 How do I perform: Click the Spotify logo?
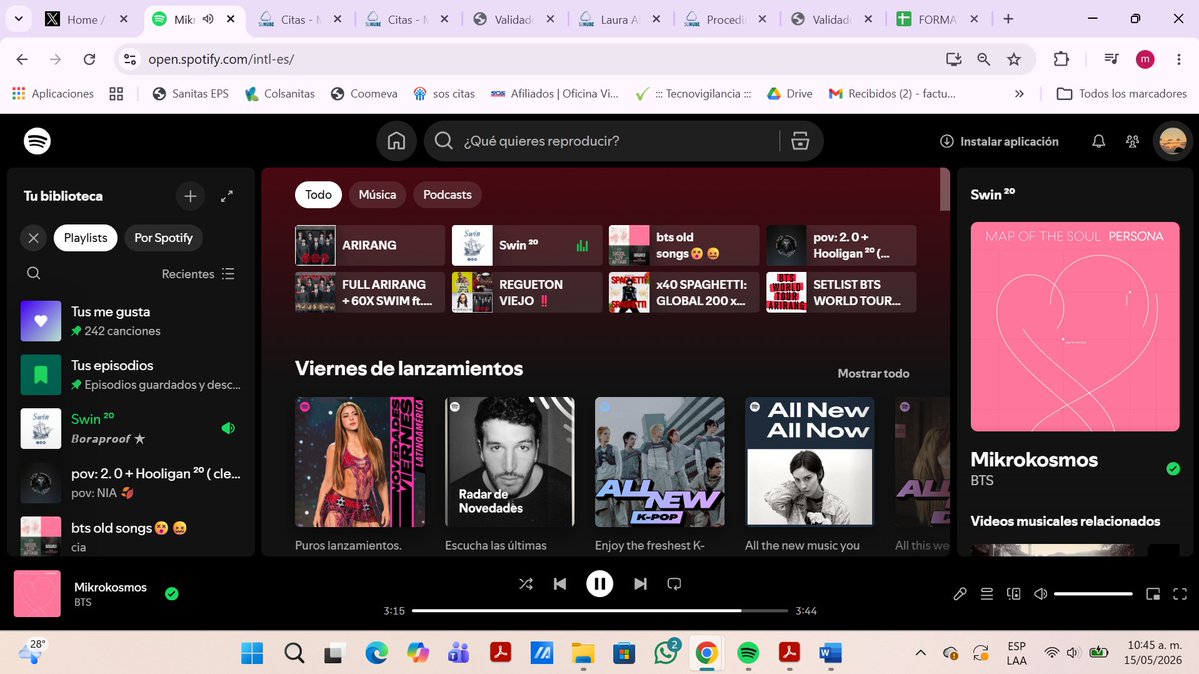[x=37, y=141]
